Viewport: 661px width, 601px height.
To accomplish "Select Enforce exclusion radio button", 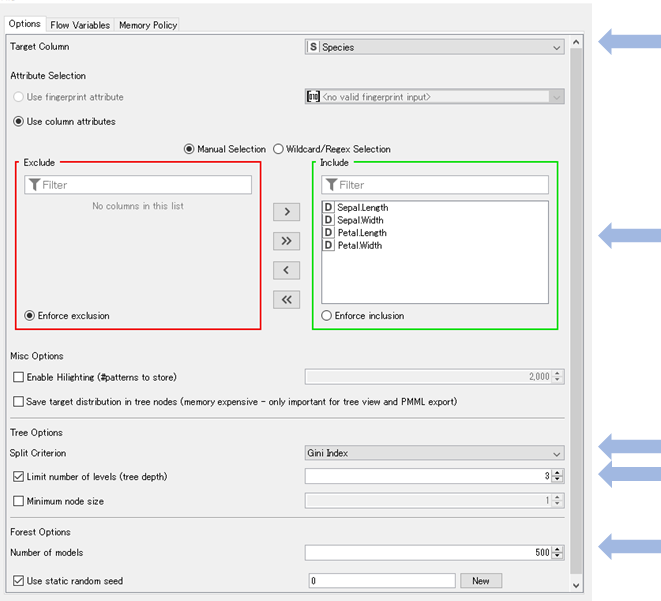I will (30, 316).
